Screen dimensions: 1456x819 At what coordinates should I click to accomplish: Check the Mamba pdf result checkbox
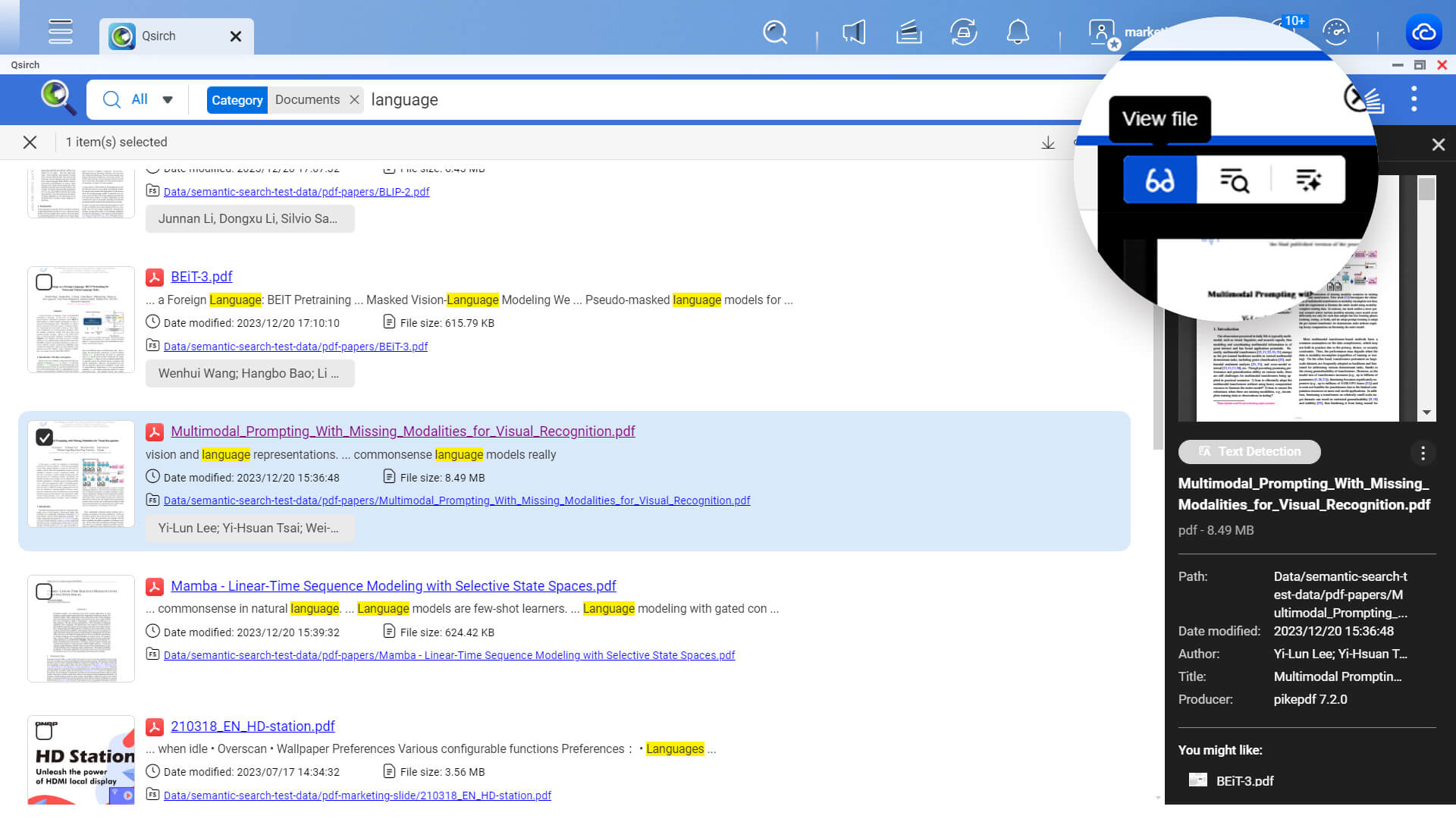pyautogui.click(x=44, y=591)
